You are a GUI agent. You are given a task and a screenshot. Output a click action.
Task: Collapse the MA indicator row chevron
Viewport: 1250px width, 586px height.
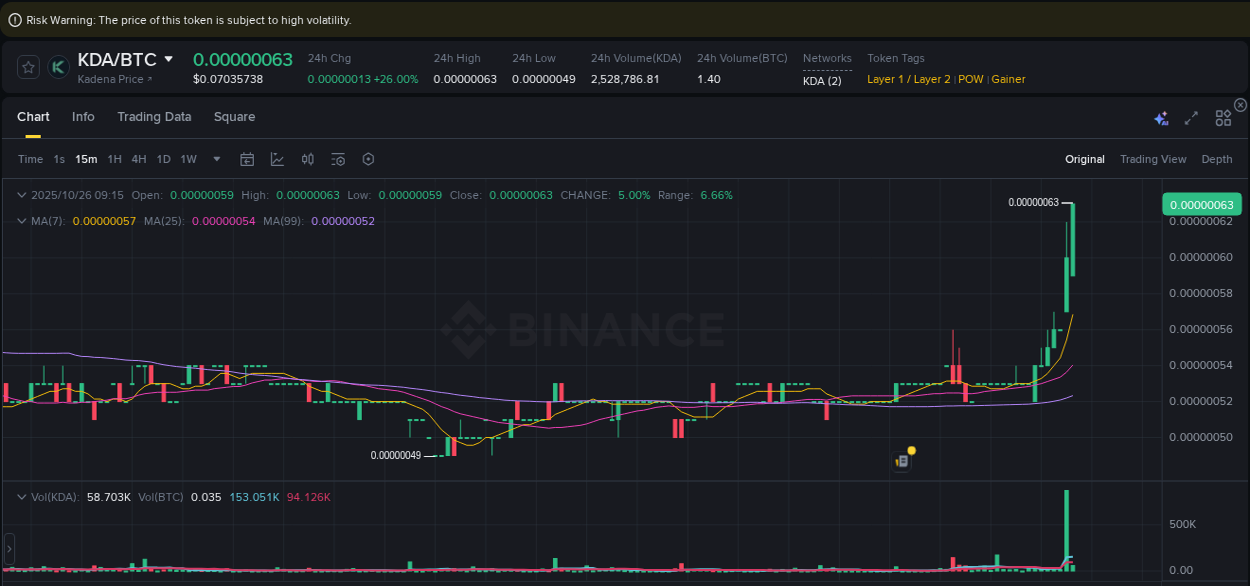pyautogui.click(x=22, y=220)
